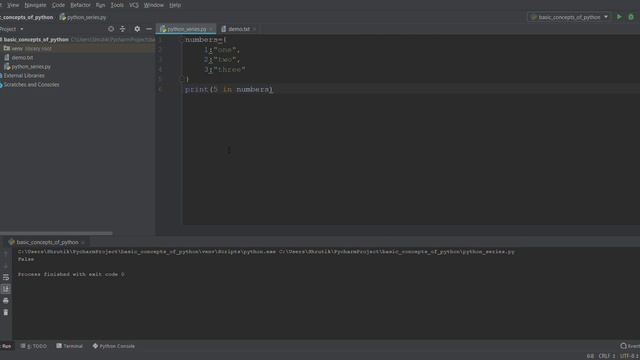The width and height of the screenshot is (640, 360).
Task: Change UTF-8 file encoding in status bar
Action: pyautogui.click(x=629, y=356)
